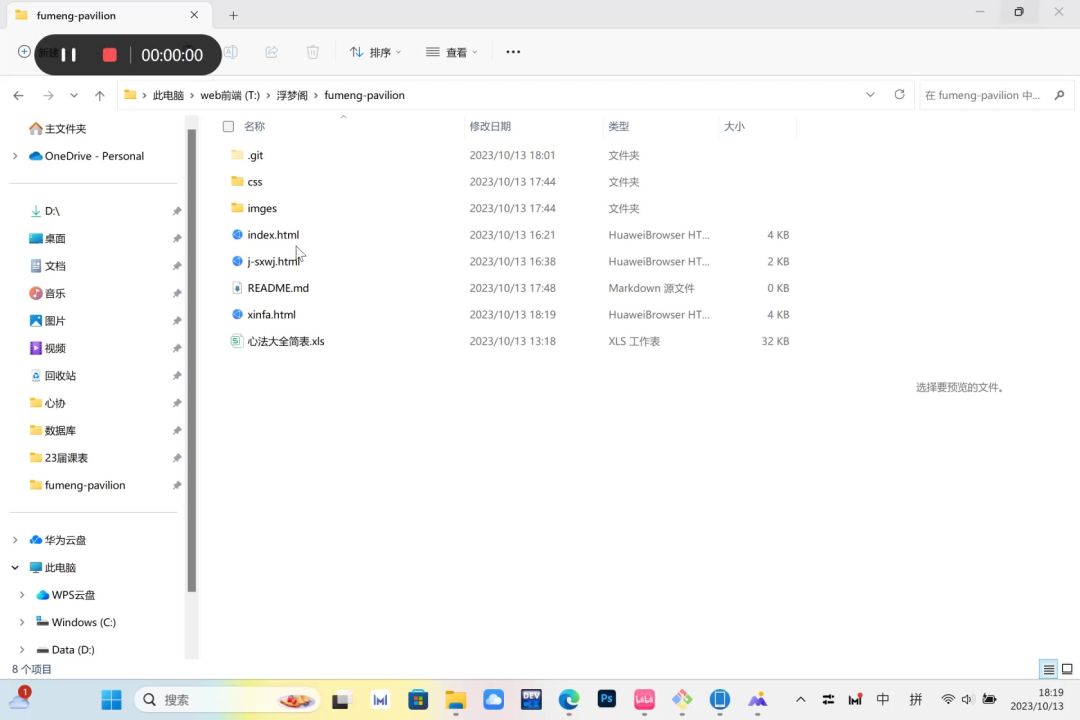Open Microsoft Edge from the taskbar
Viewport: 1080px width, 720px height.
[x=568, y=699]
